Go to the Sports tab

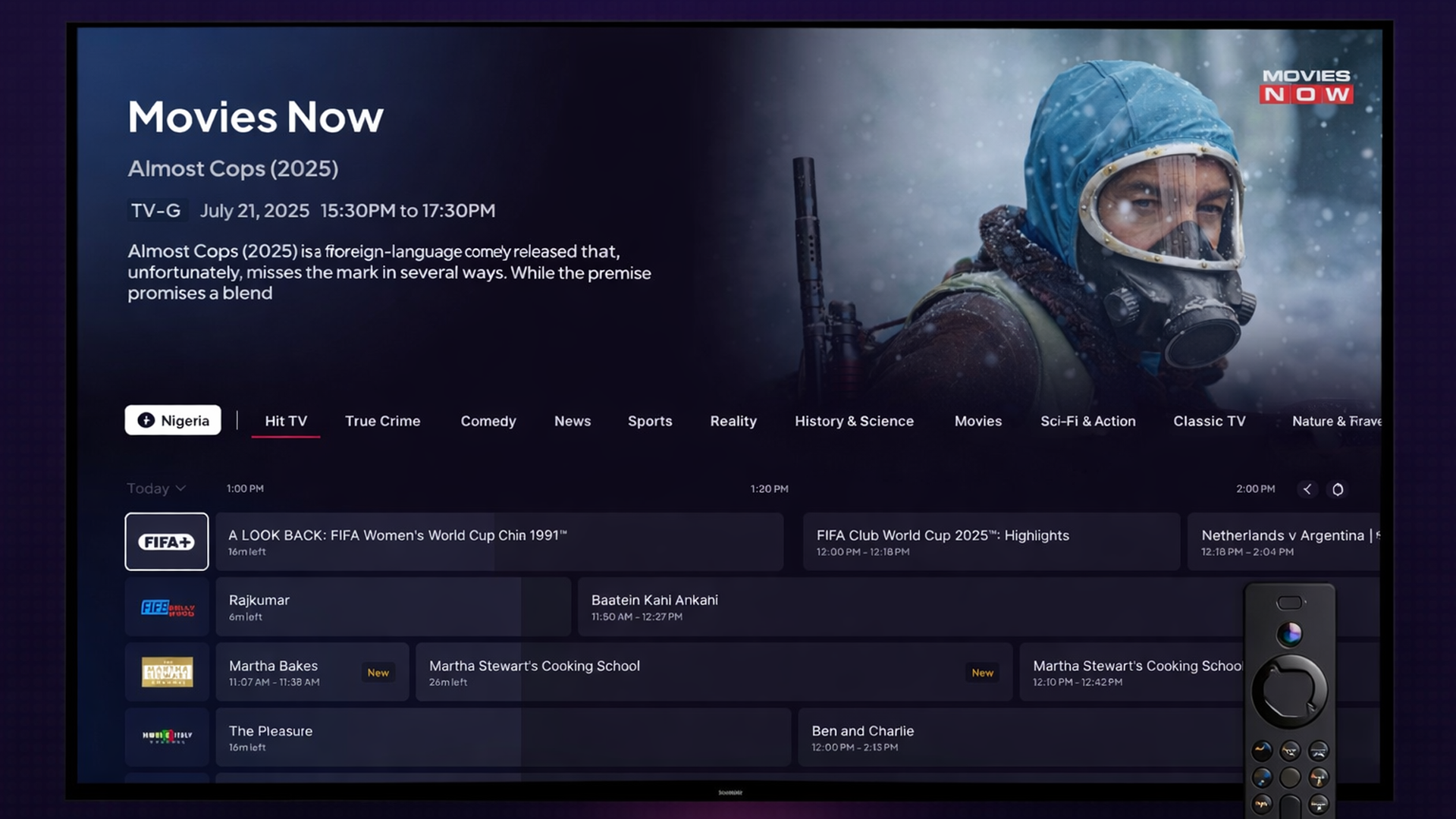(x=650, y=421)
